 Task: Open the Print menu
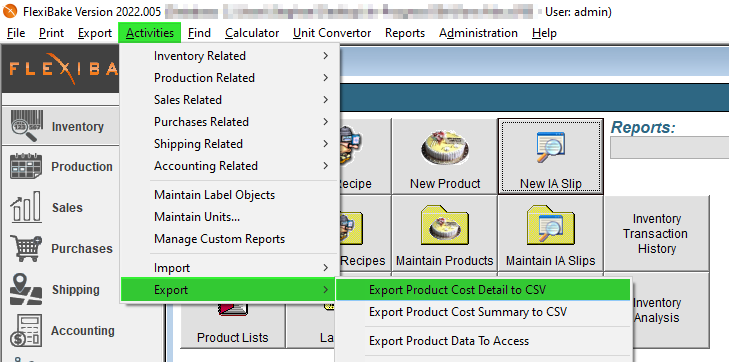pyautogui.click(x=52, y=33)
